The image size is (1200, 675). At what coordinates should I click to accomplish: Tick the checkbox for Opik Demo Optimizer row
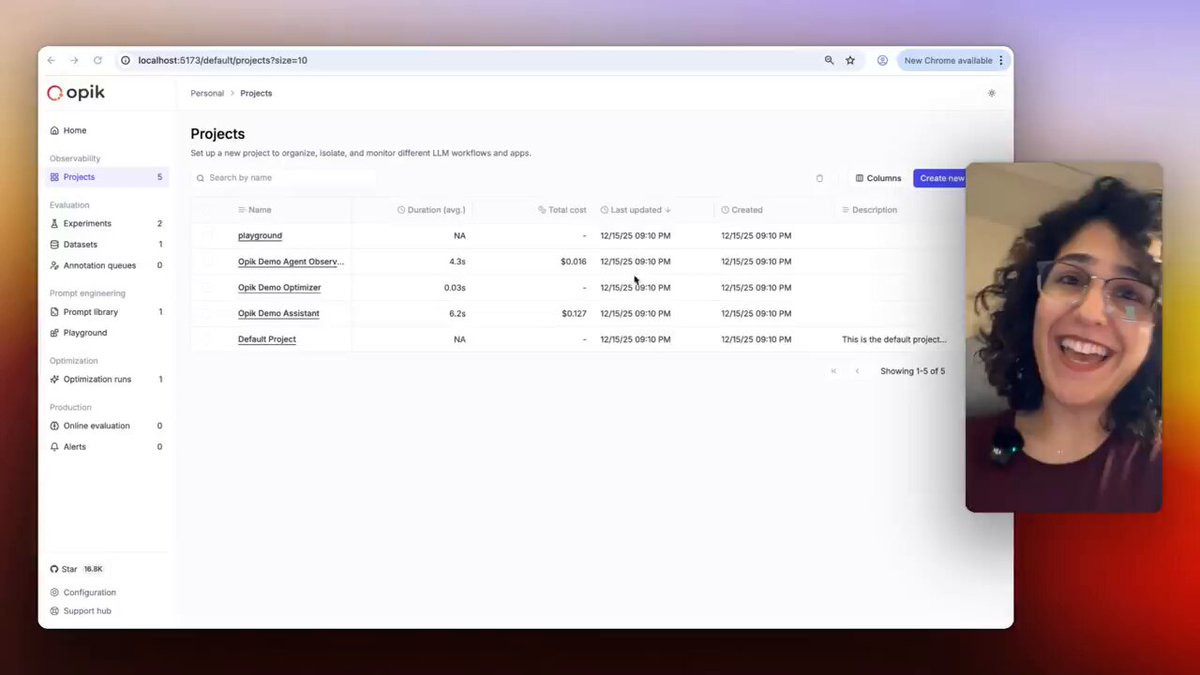click(x=208, y=288)
